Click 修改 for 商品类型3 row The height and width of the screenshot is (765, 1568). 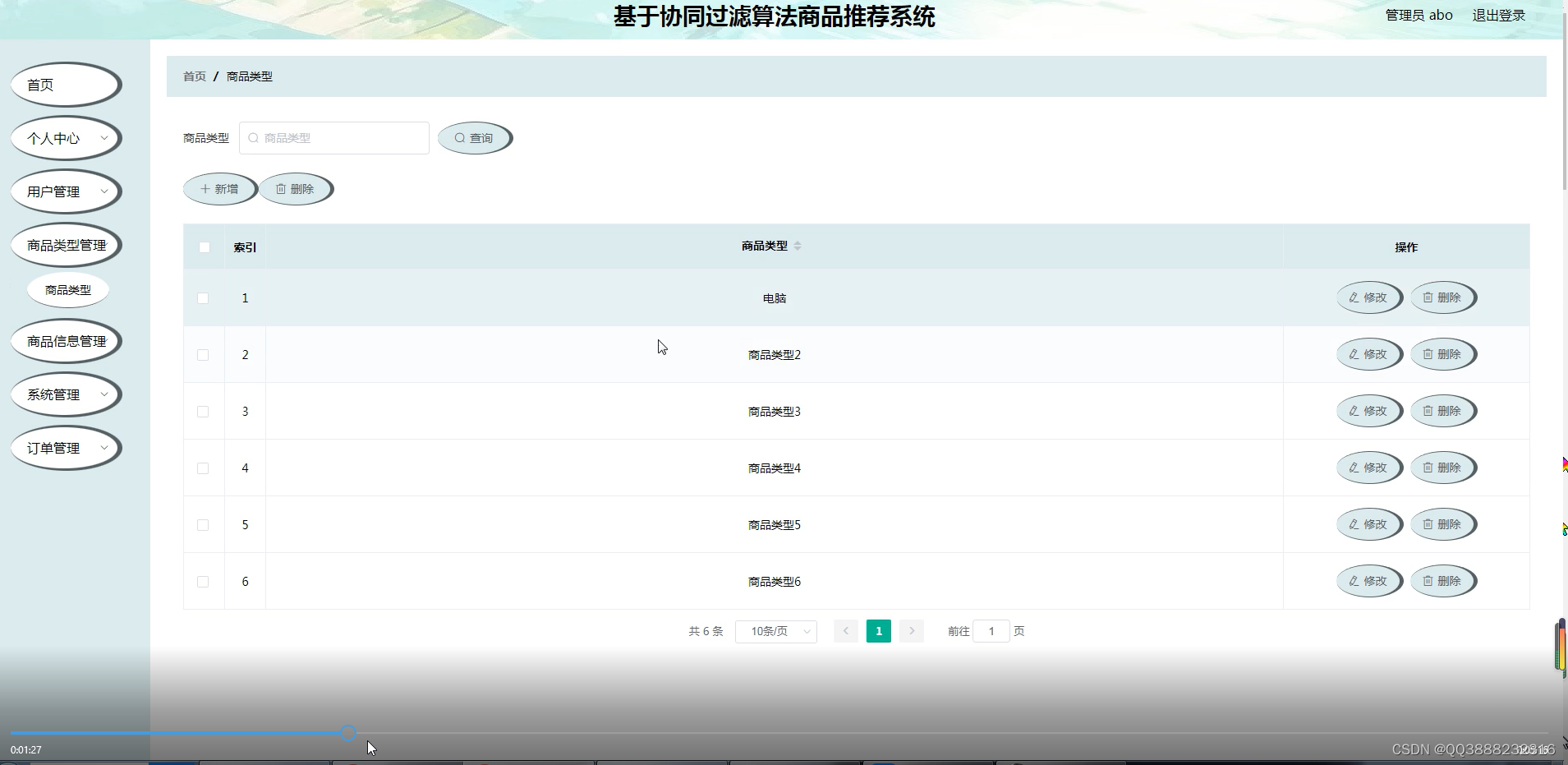[x=1369, y=411]
